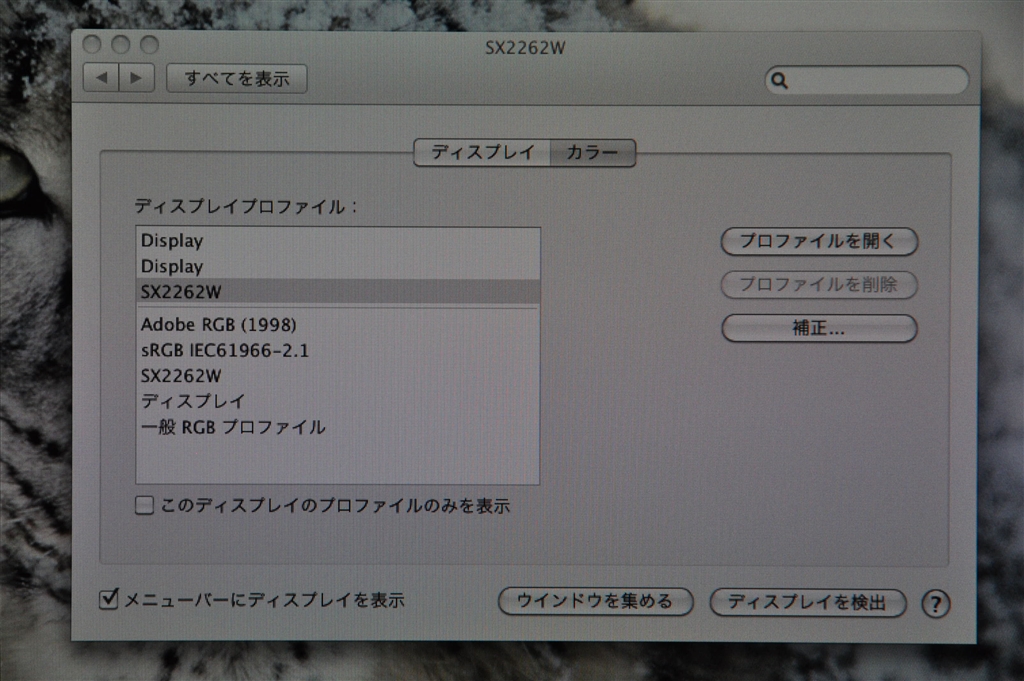Click the プロファイルを削除 button

point(819,285)
